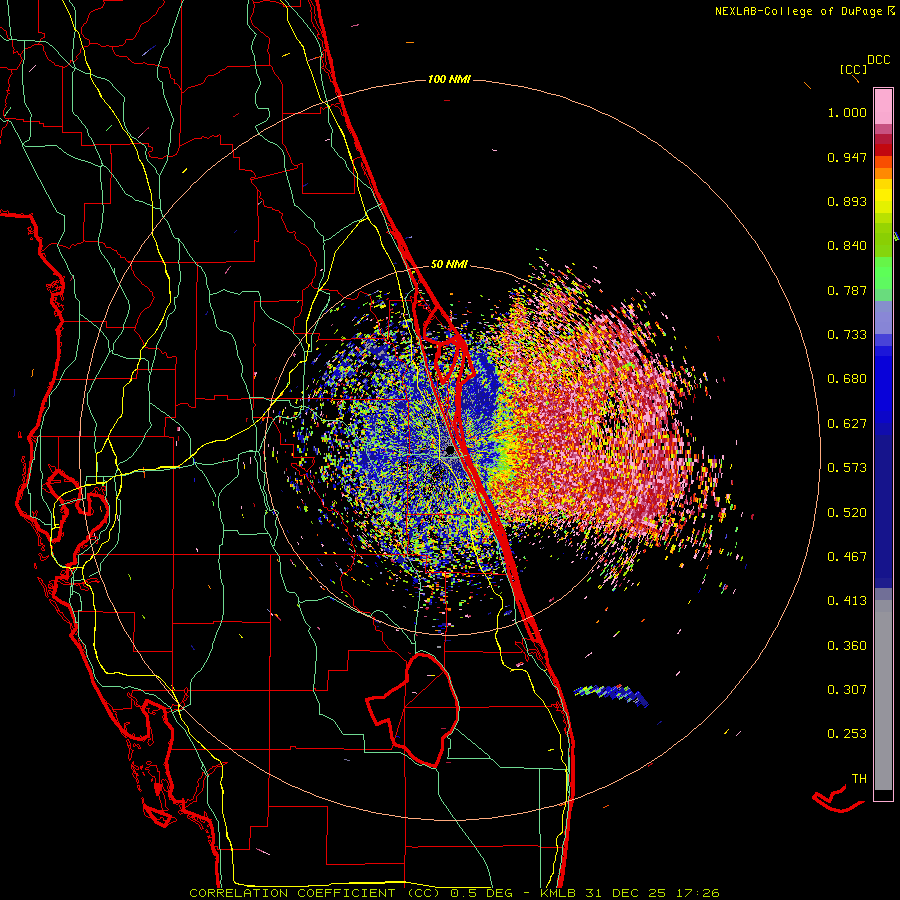This screenshot has width=900, height=900.
Task: Click the TH threshold label on legend
Action: 859,779
